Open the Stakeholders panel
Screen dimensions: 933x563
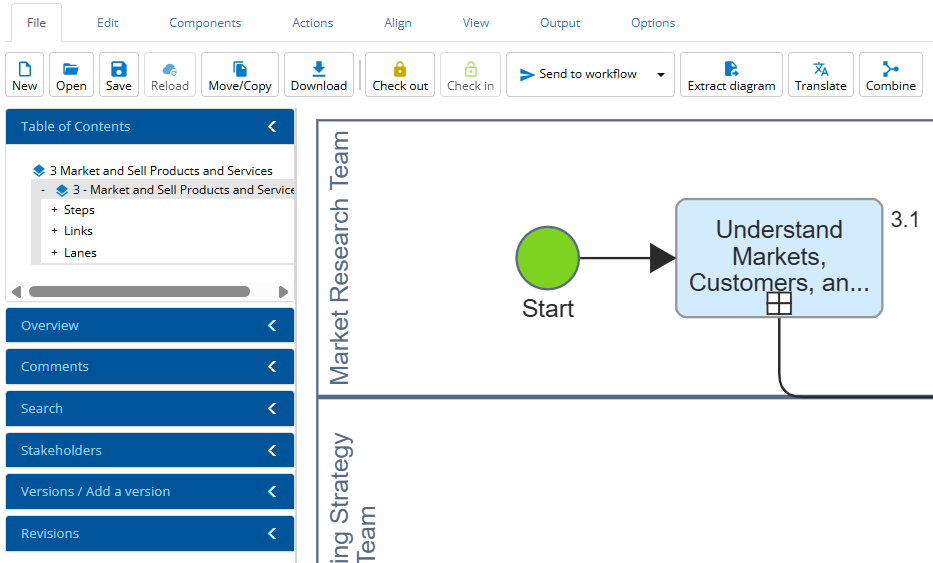tap(150, 451)
